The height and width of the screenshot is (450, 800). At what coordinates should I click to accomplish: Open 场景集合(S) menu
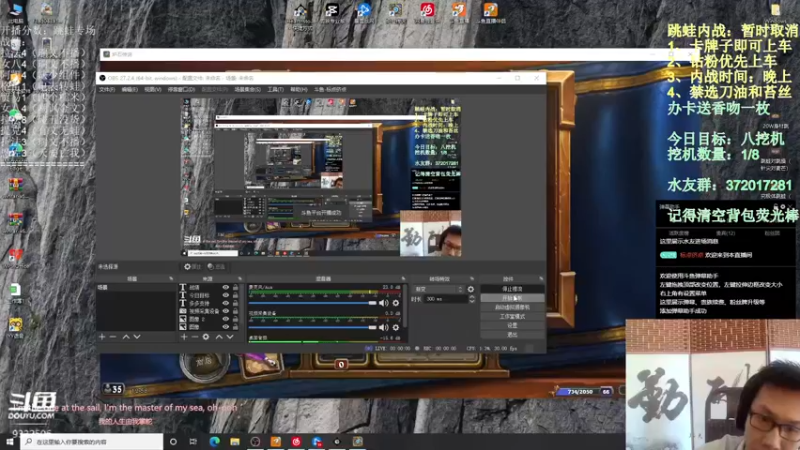point(247,89)
